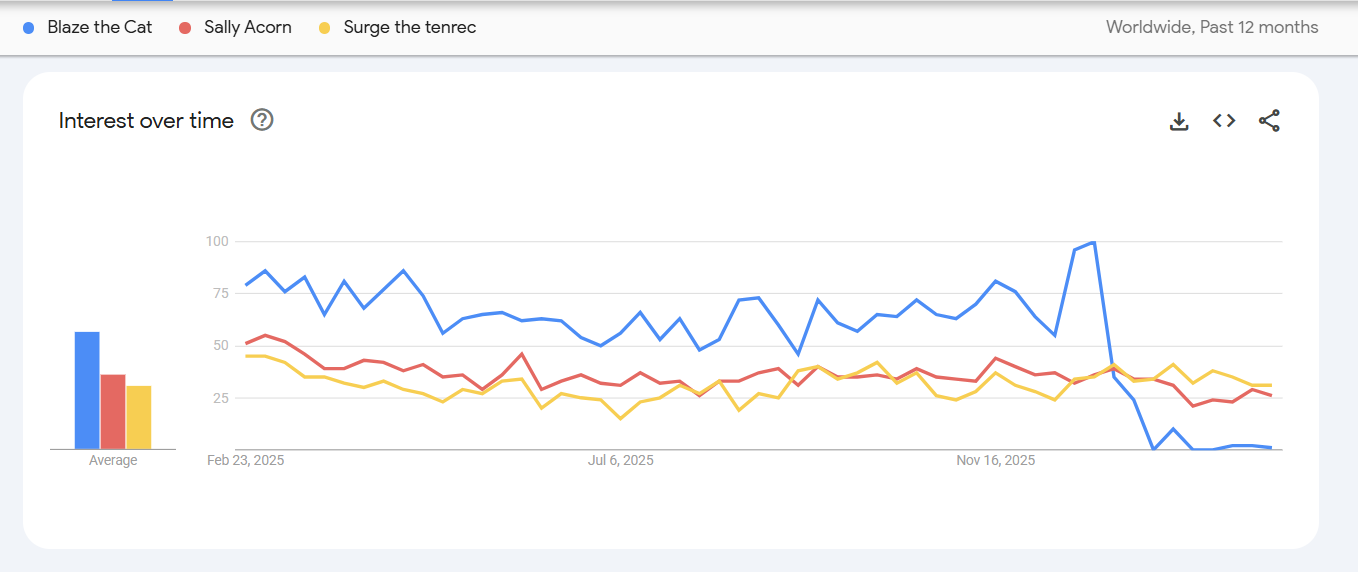1358x572 pixels.
Task: Click the blue average bar
Action: click(87, 391)
